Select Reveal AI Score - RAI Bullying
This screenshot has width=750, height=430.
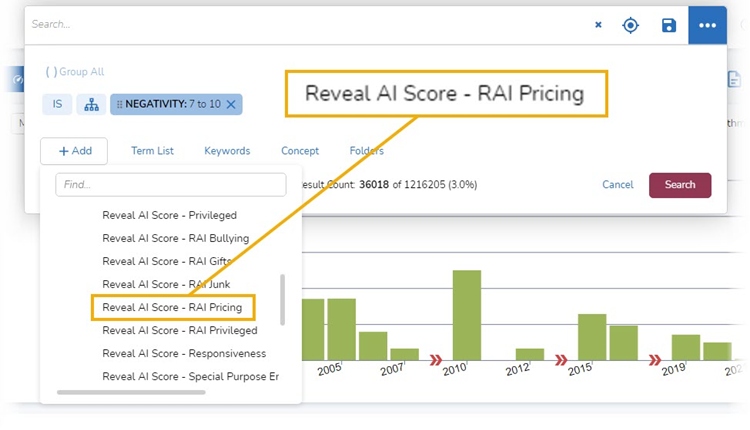(176, 238)
